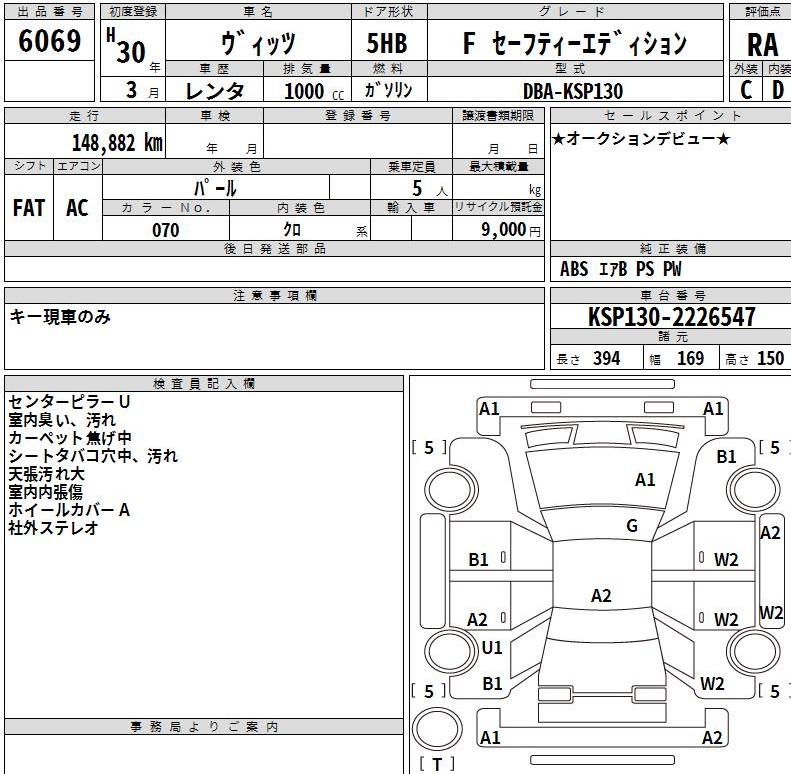This screenshot has width=791, height=774.
Task: Select the vehicle history レンタ
Action: pyautogui.click(x=215, y=91)
